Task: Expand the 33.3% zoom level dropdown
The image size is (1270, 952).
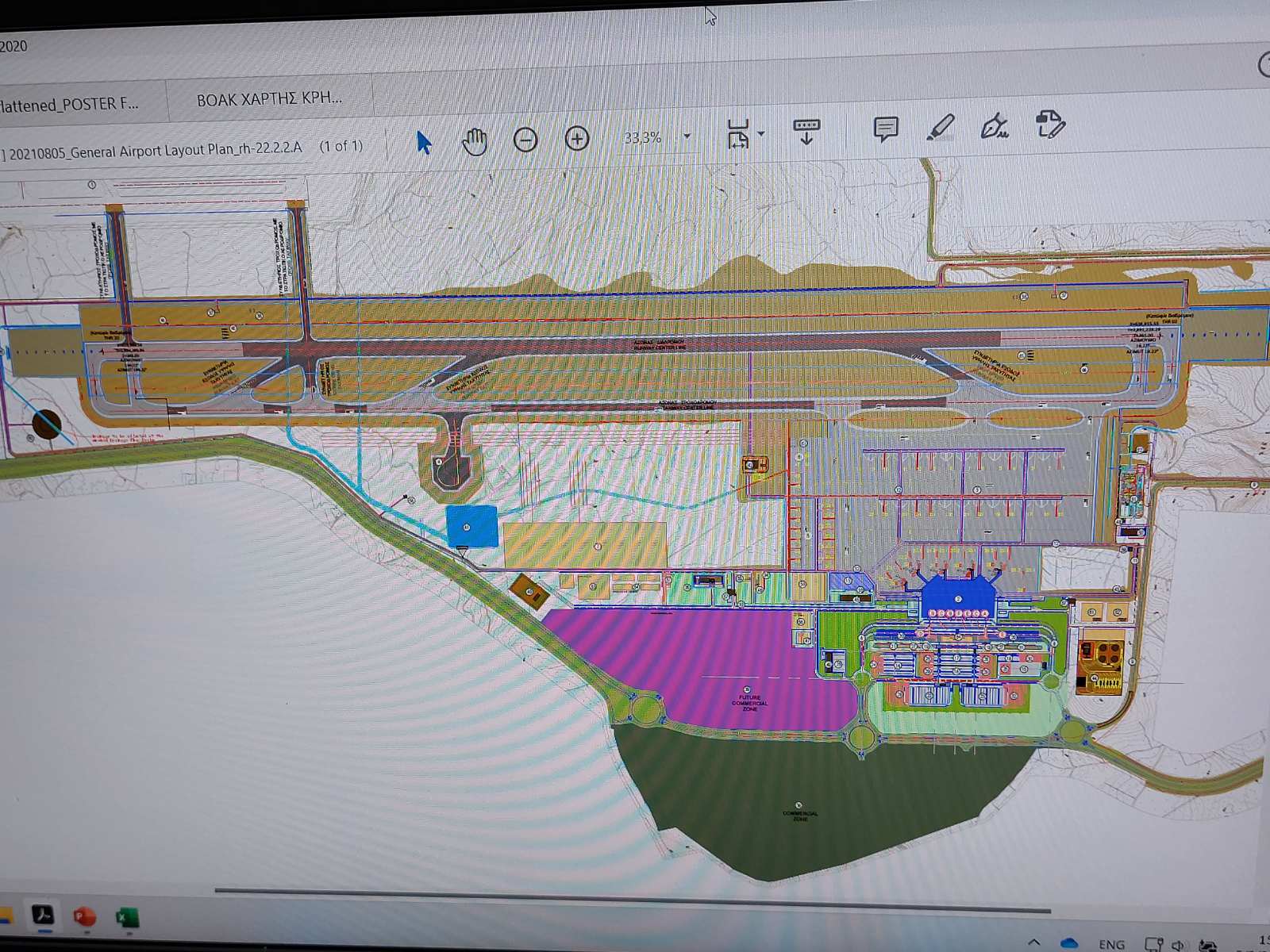Action: [x=687, y=136]
